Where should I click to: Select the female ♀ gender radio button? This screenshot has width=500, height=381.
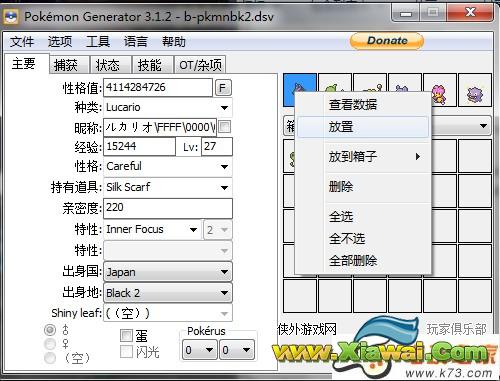click(50, 344)
